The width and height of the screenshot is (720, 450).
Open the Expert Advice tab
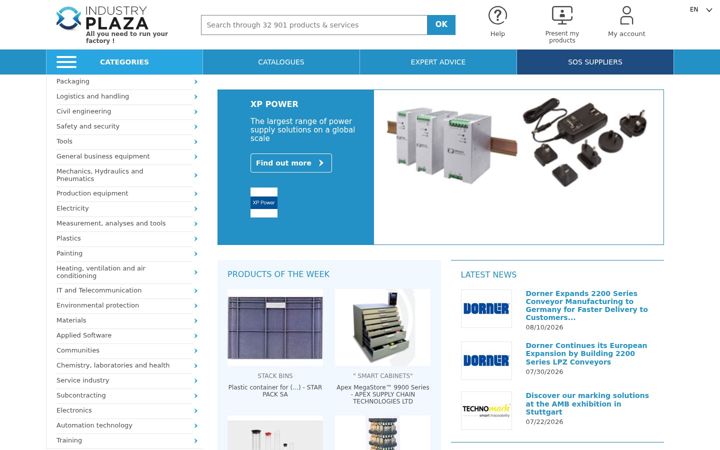click(x=438, y=62)
